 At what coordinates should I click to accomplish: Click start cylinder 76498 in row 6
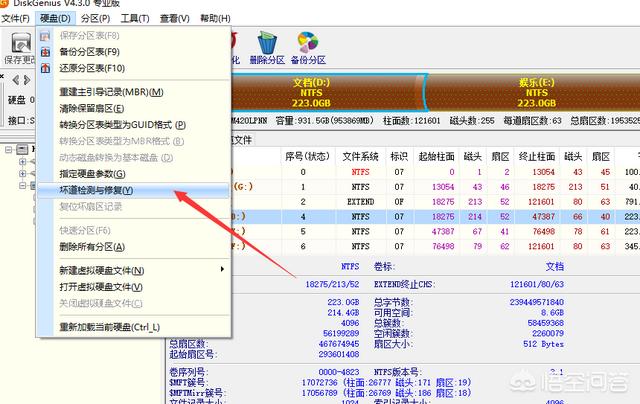point(443,246)
